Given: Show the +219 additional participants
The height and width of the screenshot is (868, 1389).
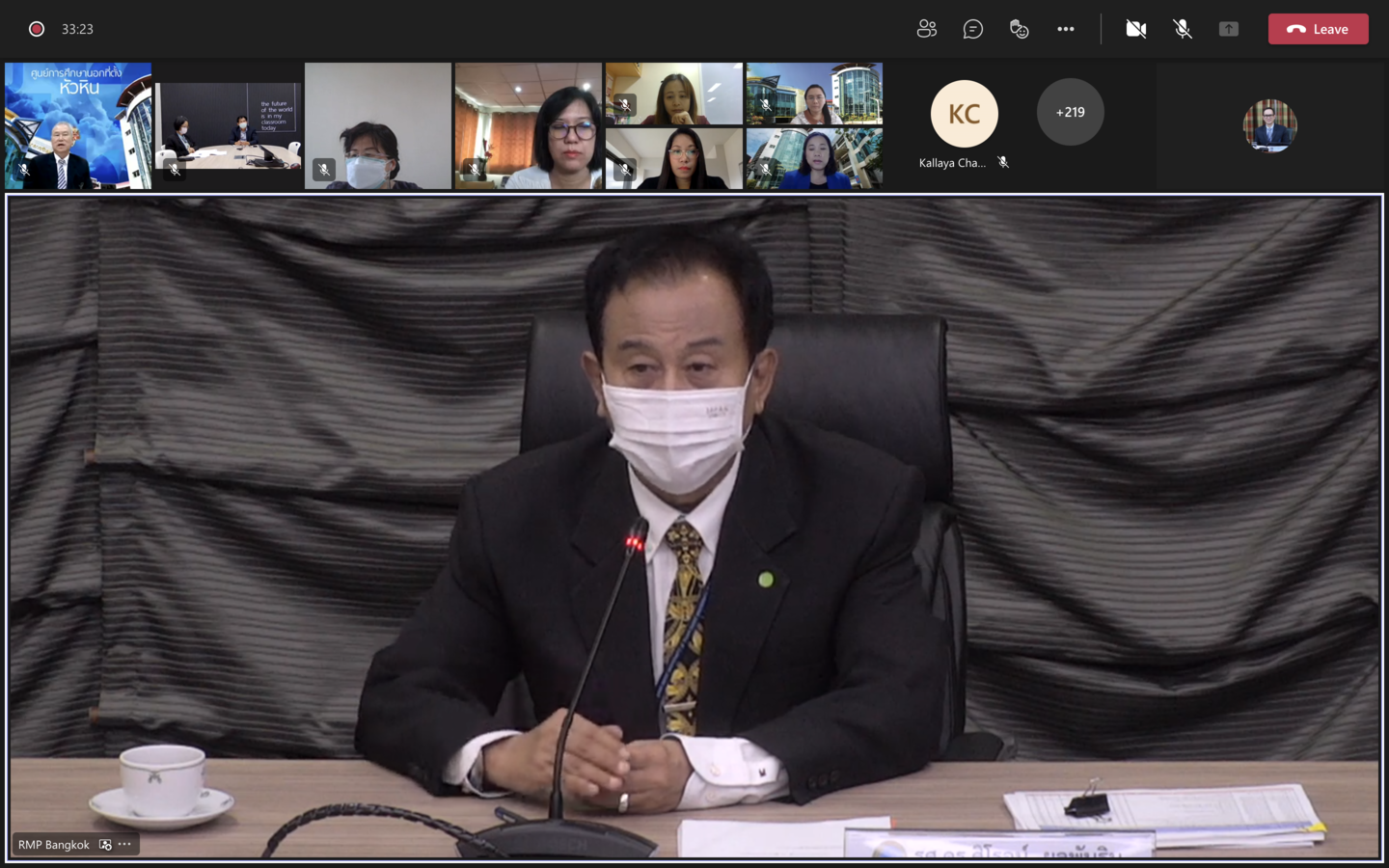Looking at the screenshot, I should click(1071, 112).
